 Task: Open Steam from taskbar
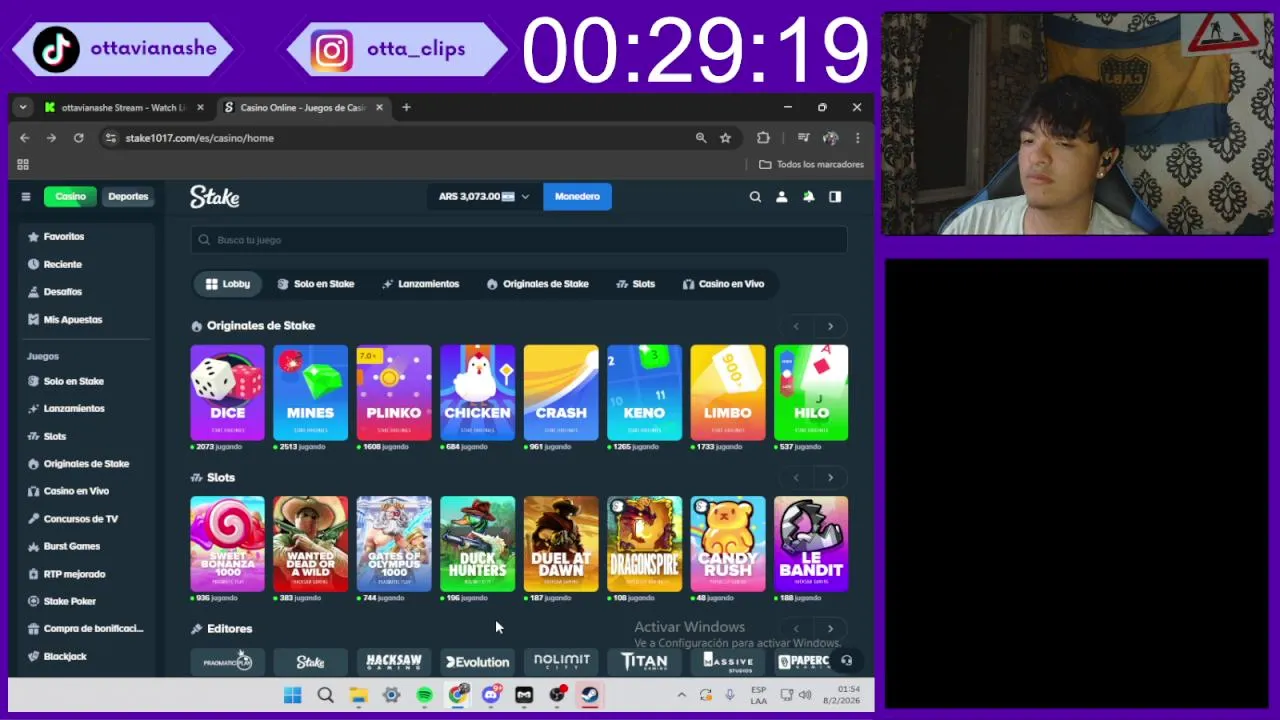pyautogui.click(x=590, y=695)
